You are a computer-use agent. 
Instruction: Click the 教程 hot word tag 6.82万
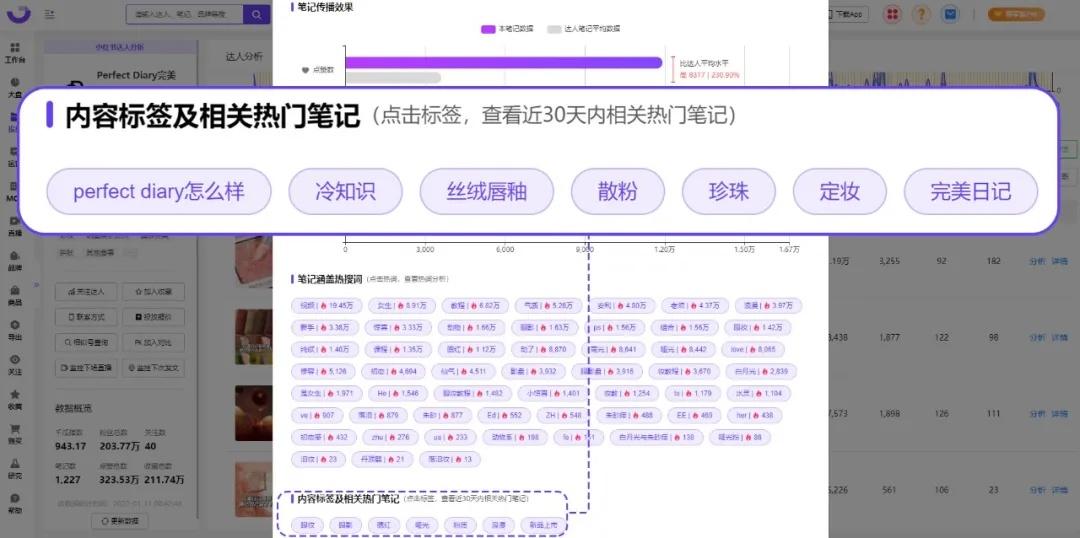[476, 305]
